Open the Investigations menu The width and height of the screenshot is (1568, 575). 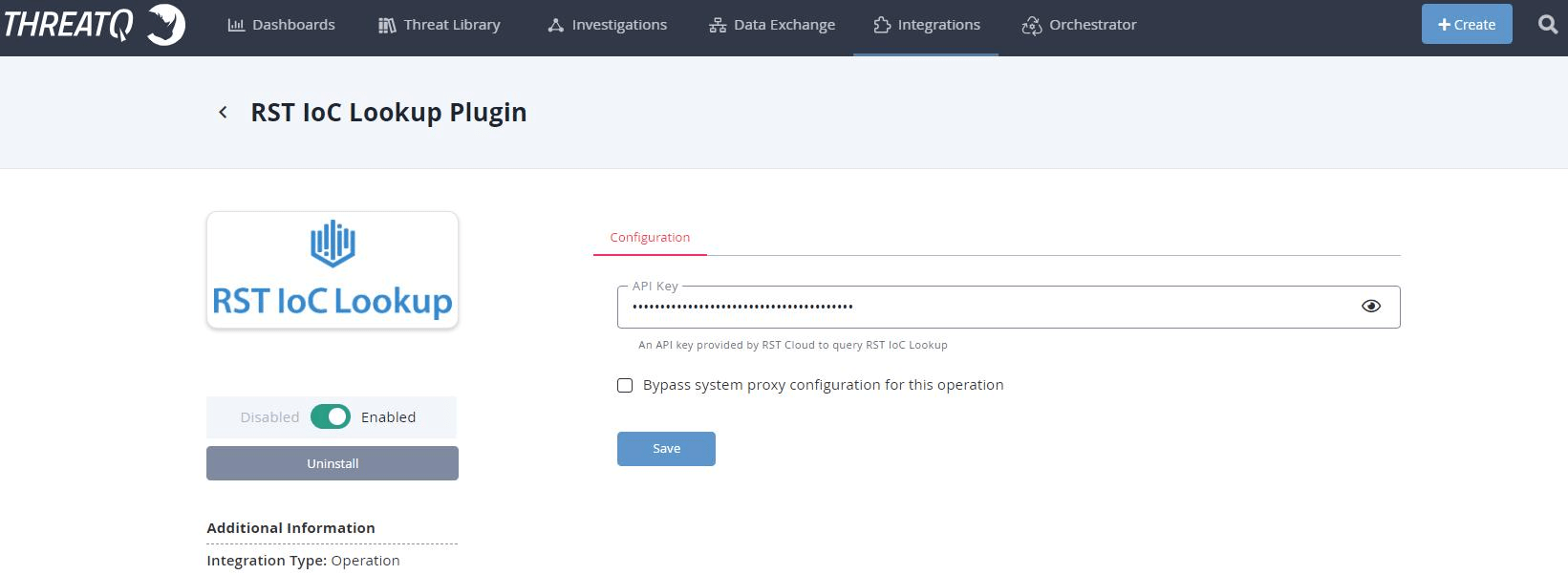[607, 25]
